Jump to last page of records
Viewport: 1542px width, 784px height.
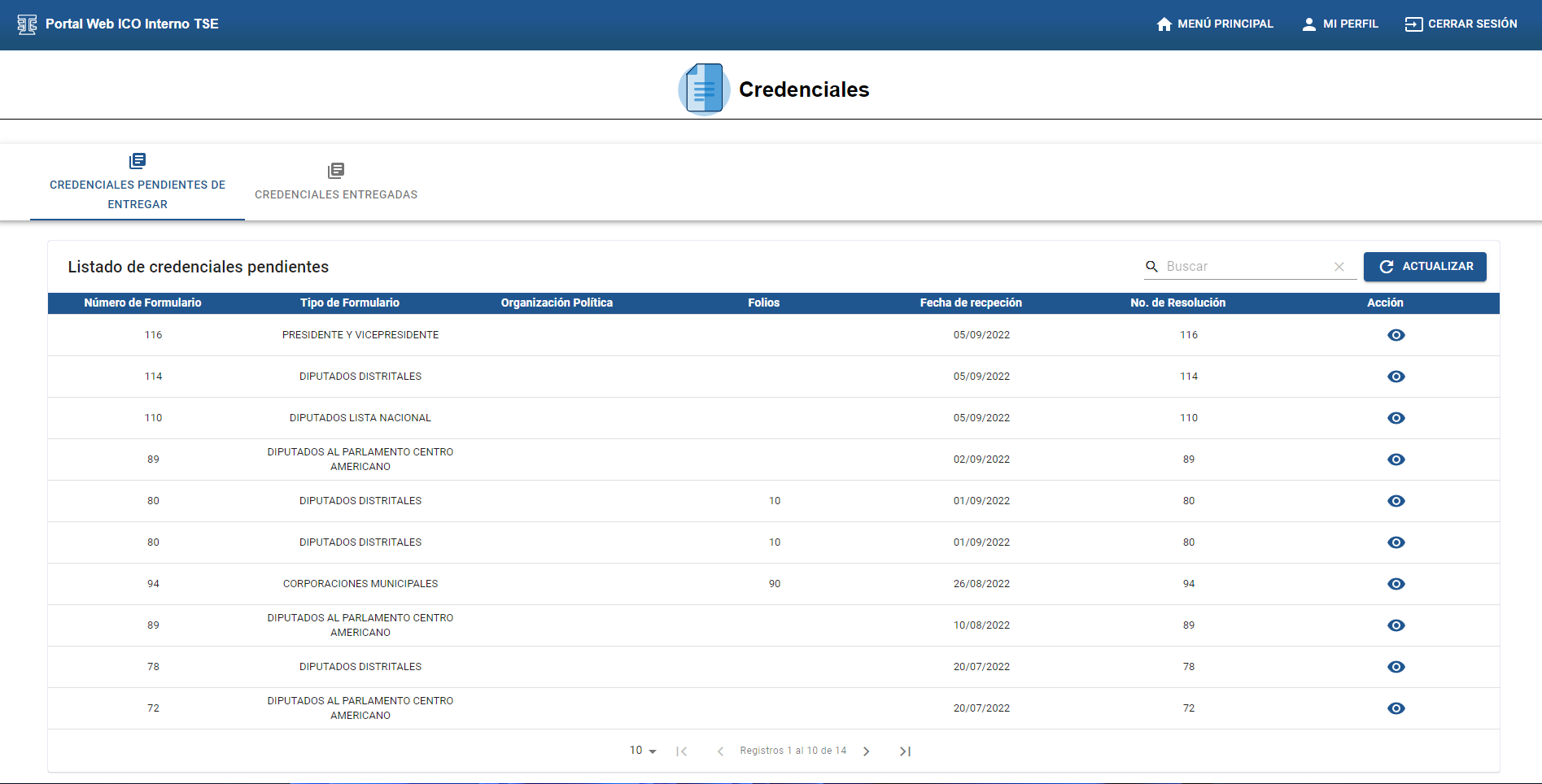click(x=905, y=751)
